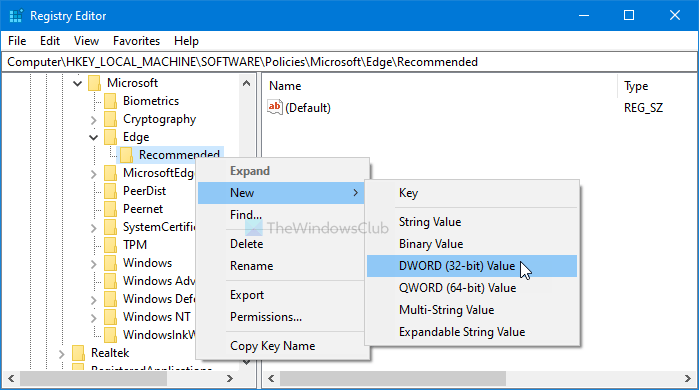The height and width of the screenshot is (390, 700).
Task: Click values pane horizontal scrollbar thumb
Action: [x=393, y=379]
